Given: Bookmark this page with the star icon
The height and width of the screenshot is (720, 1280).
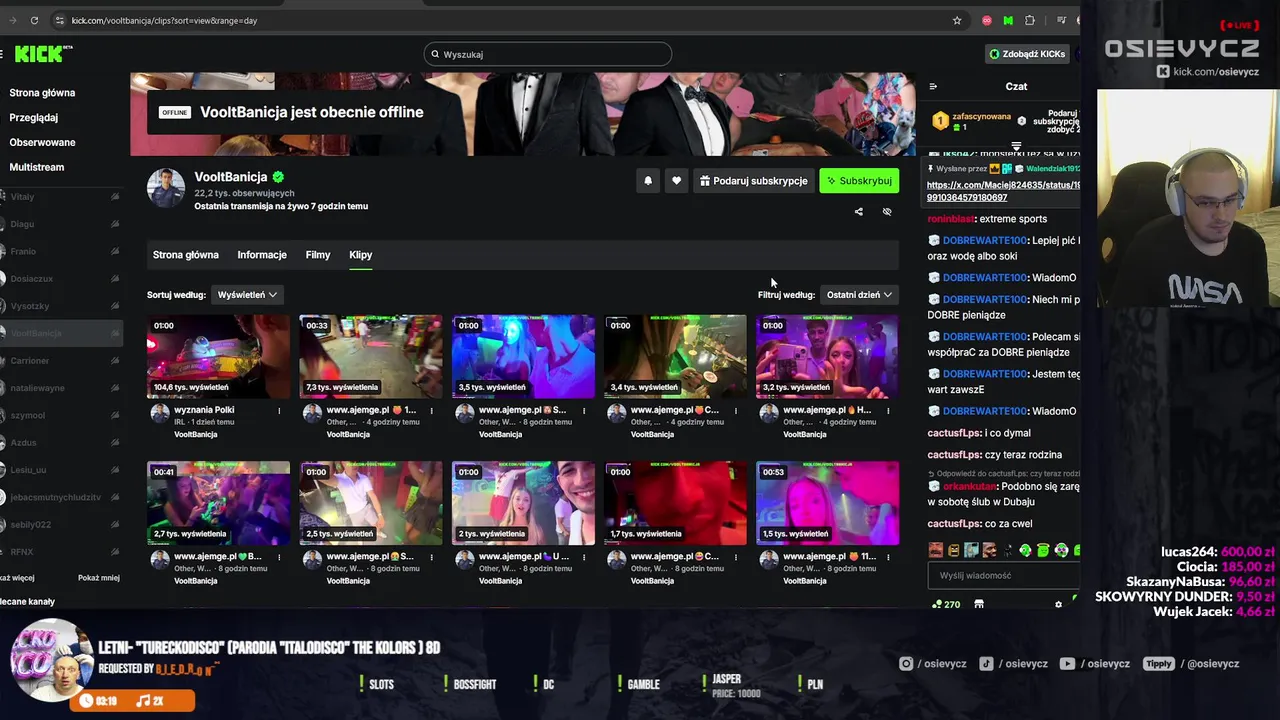Looking at the screenshot, I should pyautogui.click(x=957, y=20).
